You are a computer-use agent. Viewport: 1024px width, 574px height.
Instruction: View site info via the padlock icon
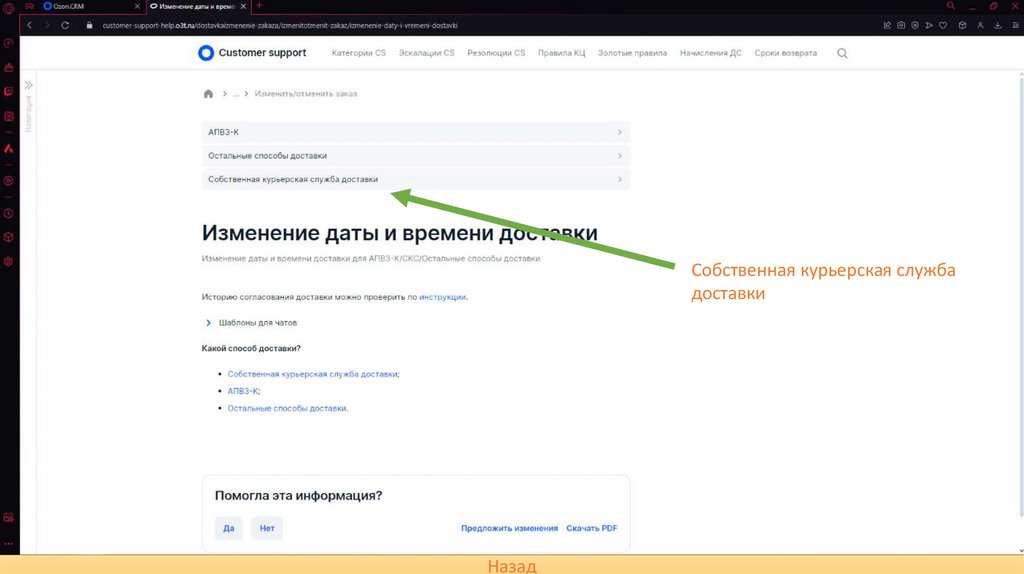click(x=89, y=25)
